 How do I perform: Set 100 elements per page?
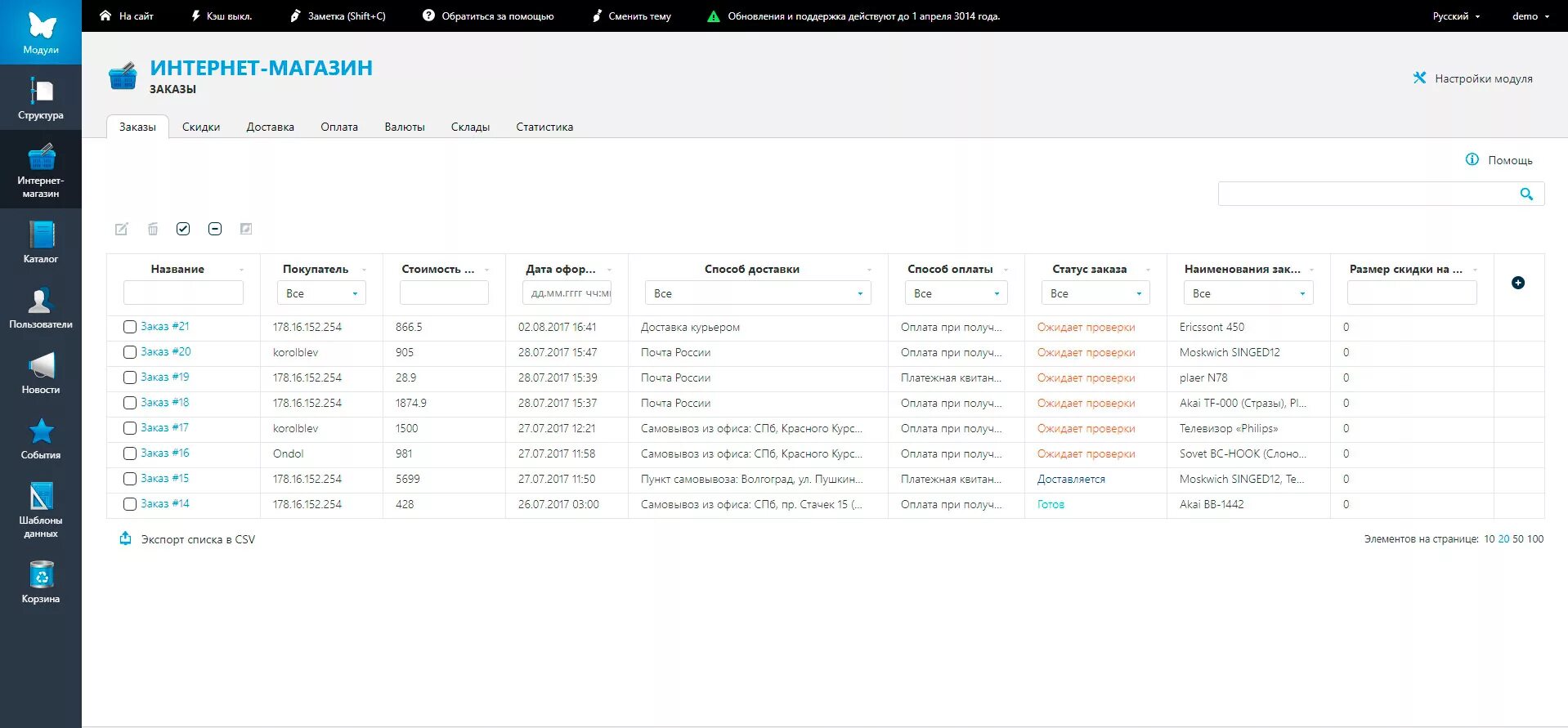point(1535,538)
